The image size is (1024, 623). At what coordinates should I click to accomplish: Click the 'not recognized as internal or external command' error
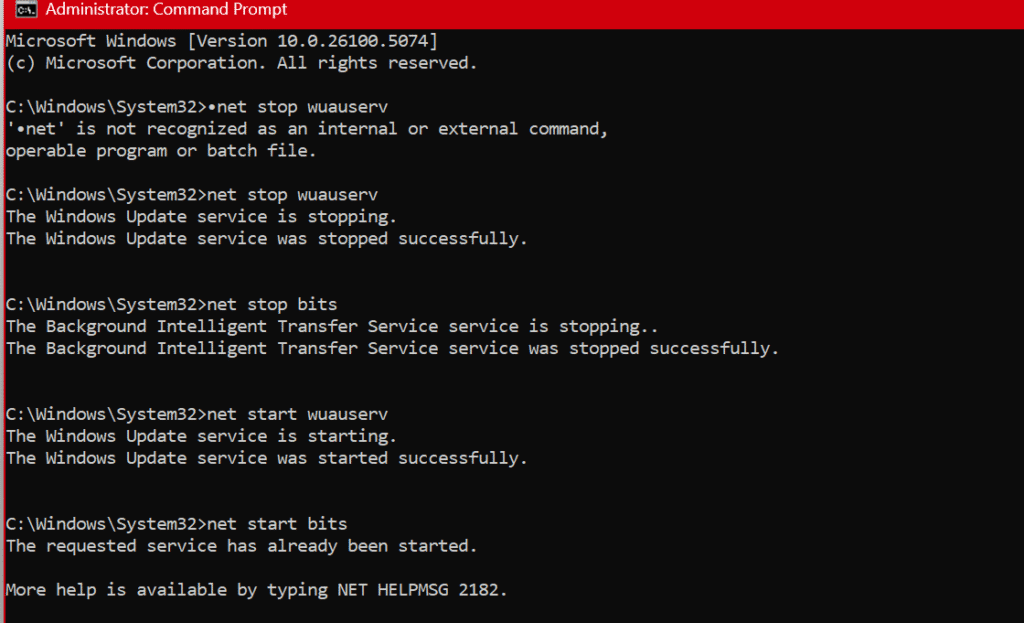pyautogui.click(x=300, y=128)
